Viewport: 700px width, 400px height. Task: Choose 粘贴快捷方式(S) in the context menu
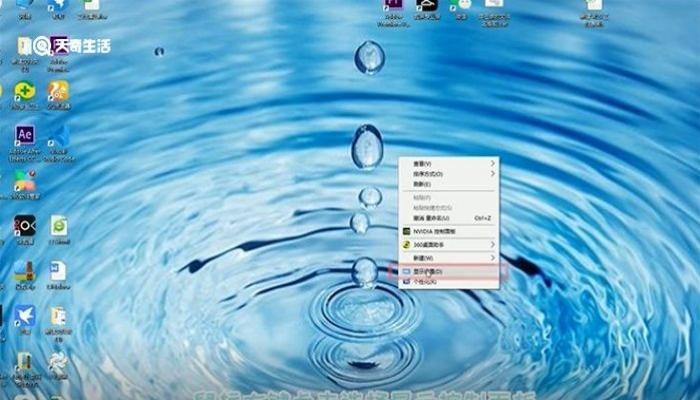(x=449, y=208)
